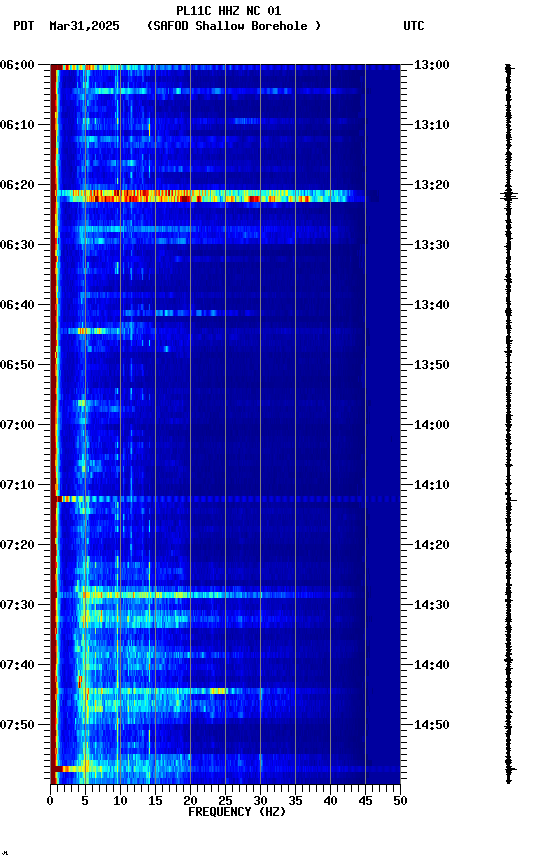This screenshot has width=552, height=864.
Task: Click the 13:50 UTC time label
Action: [x=432, y=365]
